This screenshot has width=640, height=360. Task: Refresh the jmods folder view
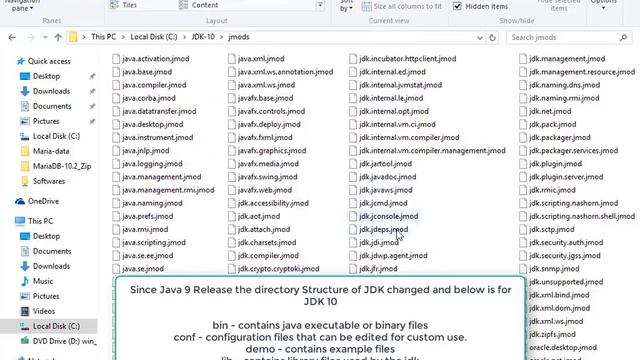pos(493,38)
